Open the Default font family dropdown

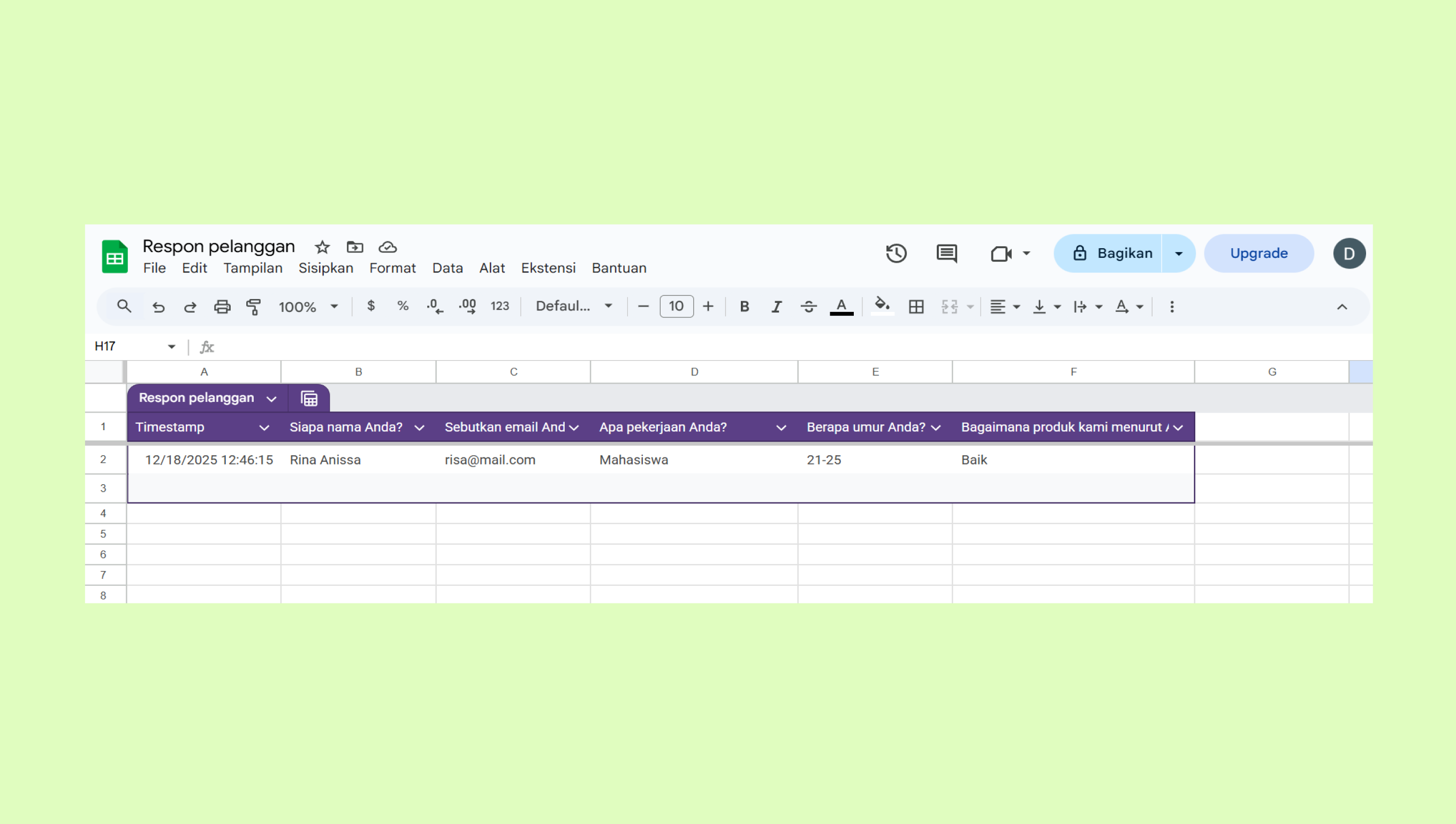coord(573,306)
